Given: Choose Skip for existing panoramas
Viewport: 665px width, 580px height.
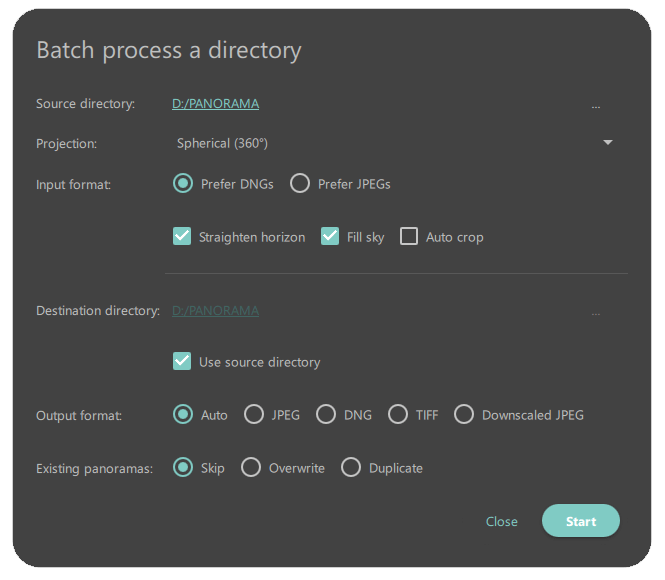Looking at the screenshot, I should click(183, 467).
